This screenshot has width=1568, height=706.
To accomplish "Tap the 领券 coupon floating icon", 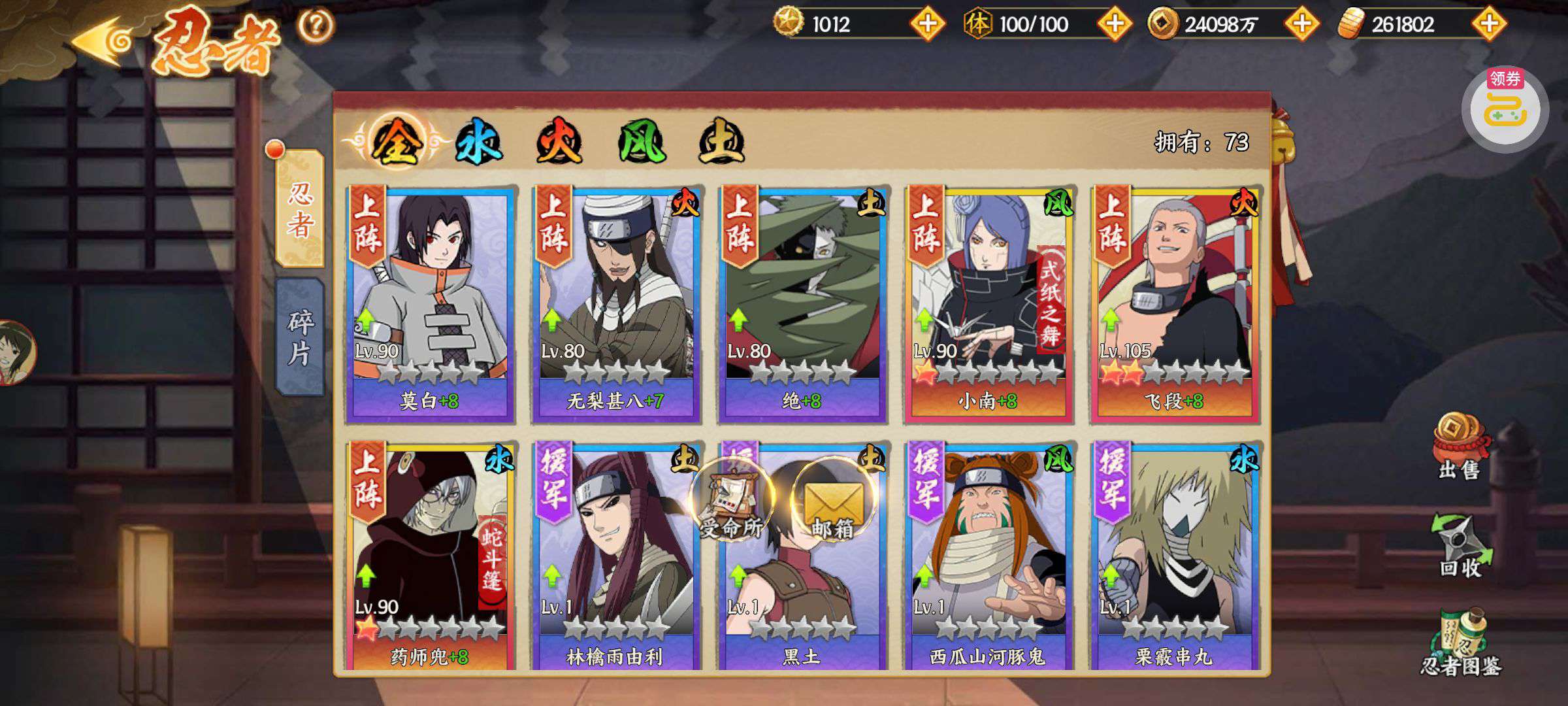I will tap(1505, 109).
